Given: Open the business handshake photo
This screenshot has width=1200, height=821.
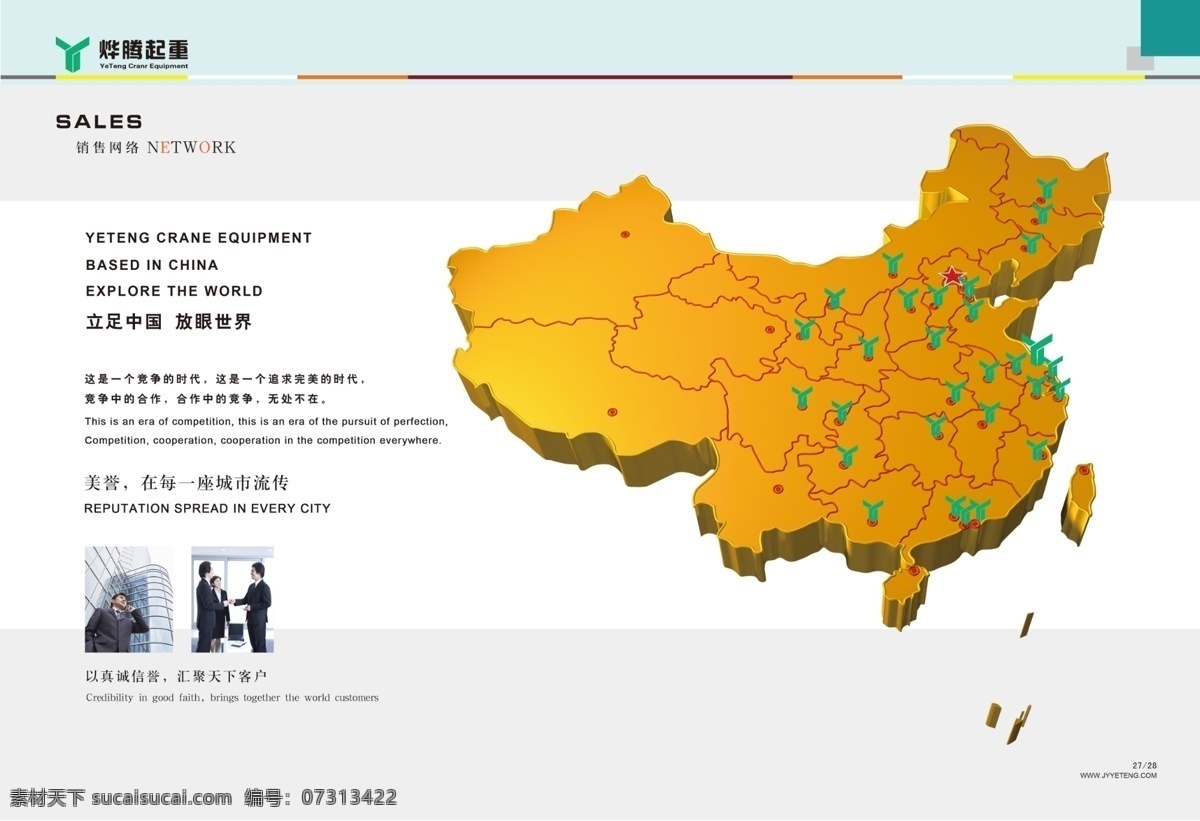Looking at the screenshot, I should point(232,599).
